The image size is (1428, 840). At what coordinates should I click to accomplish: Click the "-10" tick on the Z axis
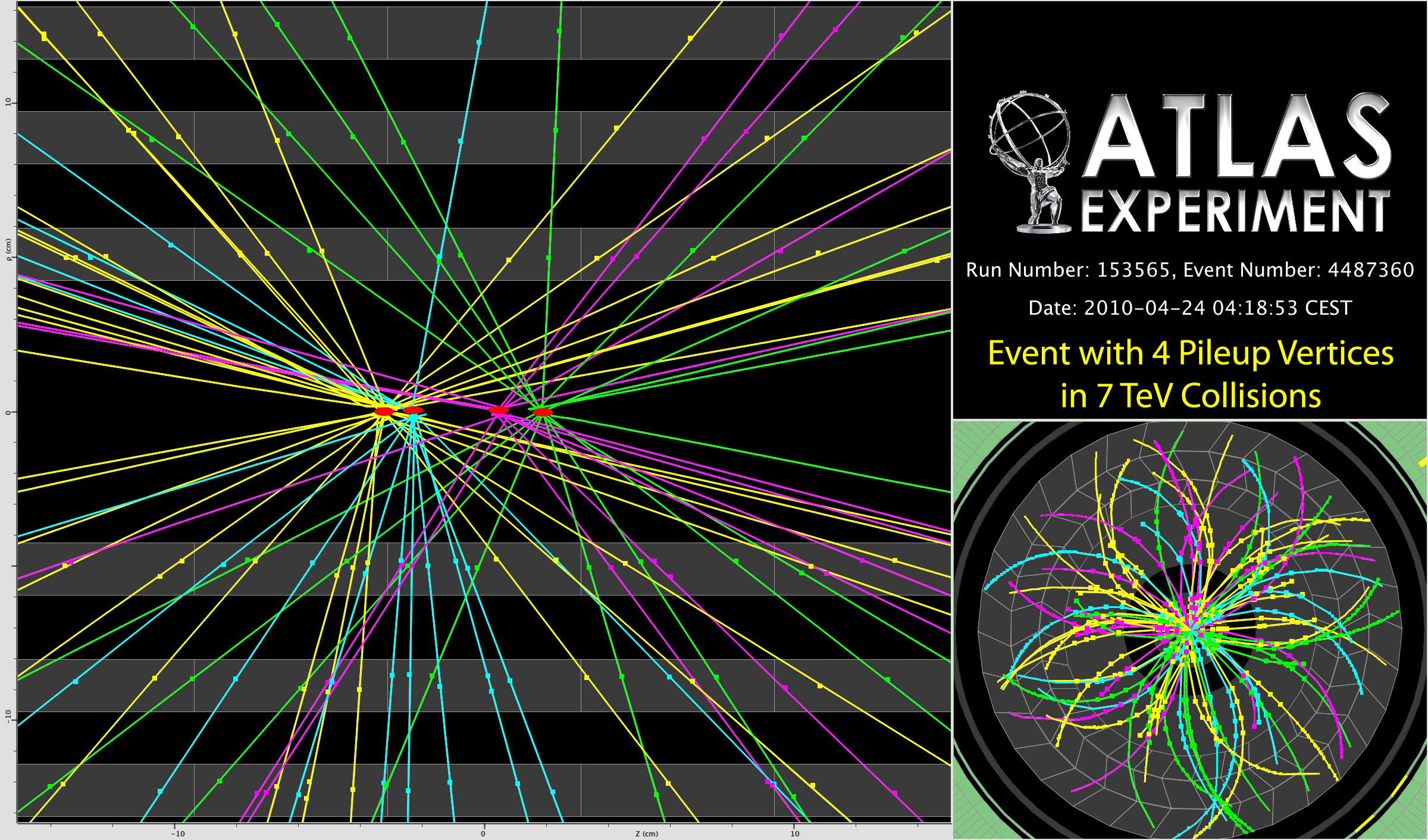pyautogui.click(x=177, y=833)
